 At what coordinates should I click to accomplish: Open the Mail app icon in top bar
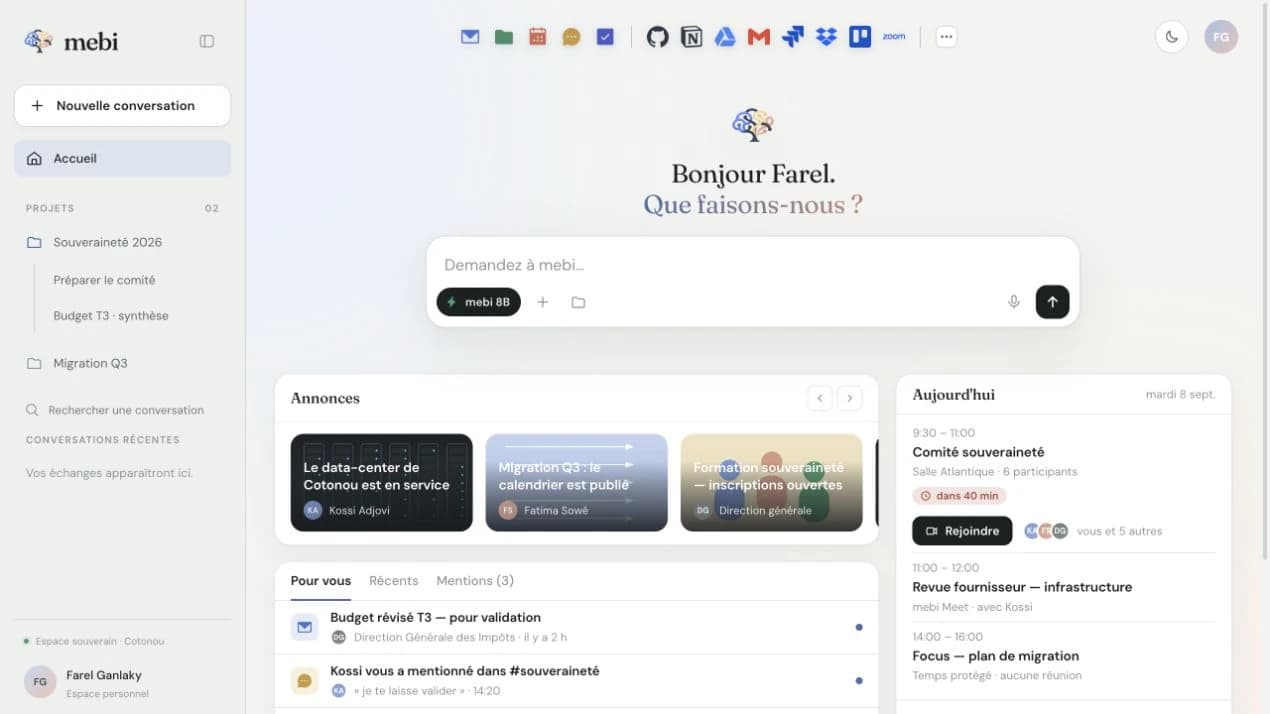(470, 37)
